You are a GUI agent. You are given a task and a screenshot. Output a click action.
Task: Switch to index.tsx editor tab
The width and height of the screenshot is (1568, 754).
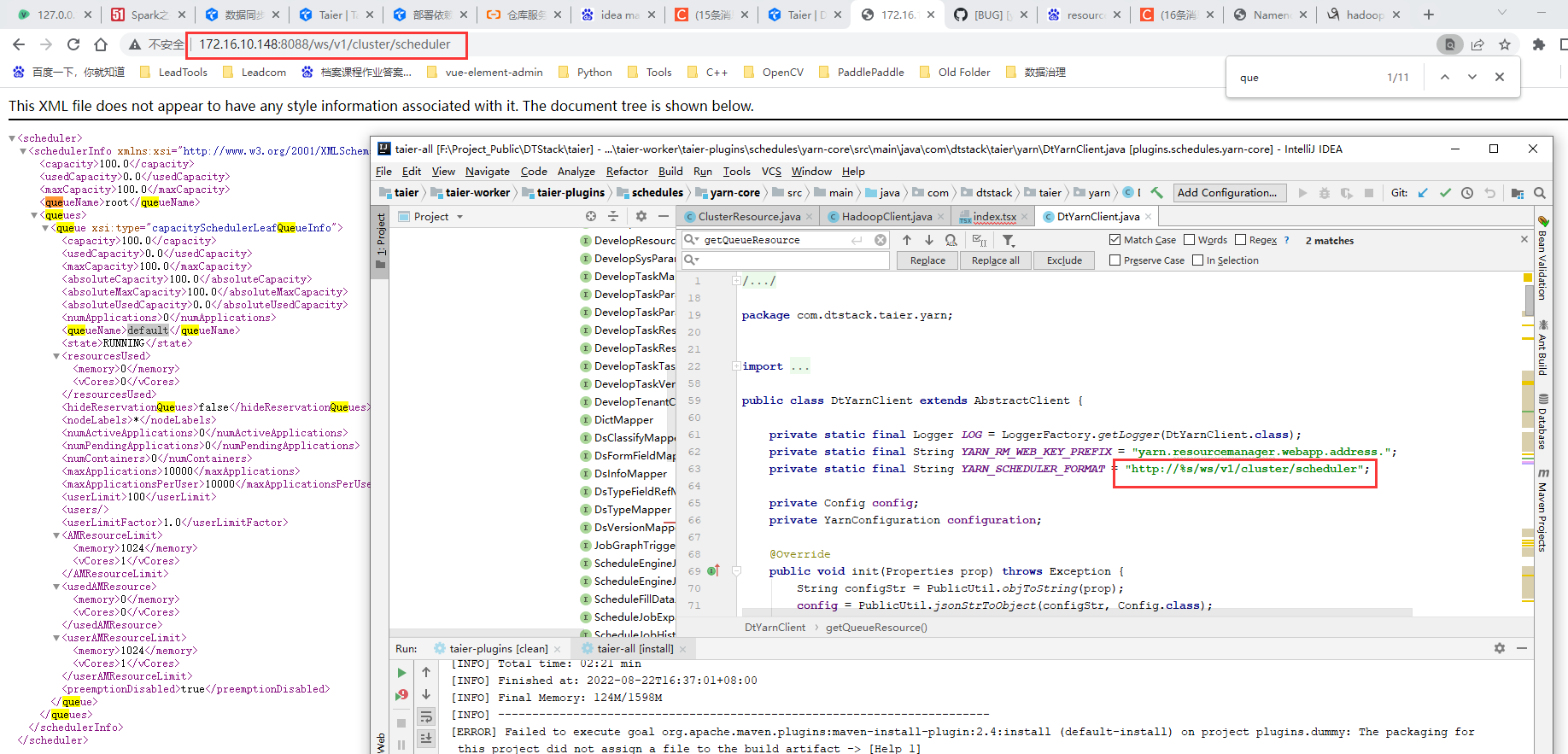(x=994, y=217)
